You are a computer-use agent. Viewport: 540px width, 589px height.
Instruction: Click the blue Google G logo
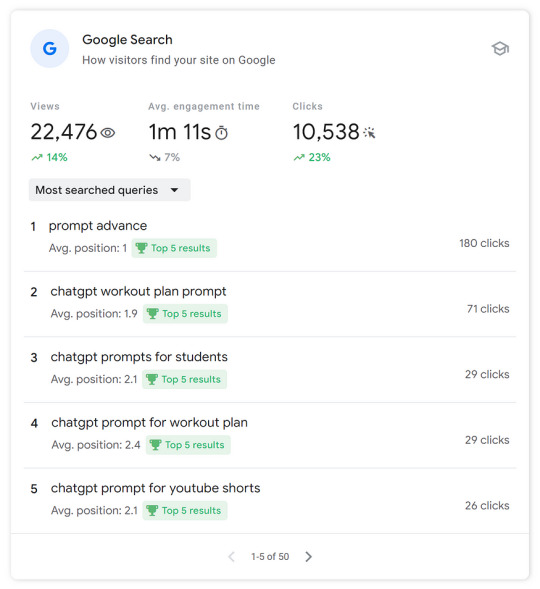50,48
